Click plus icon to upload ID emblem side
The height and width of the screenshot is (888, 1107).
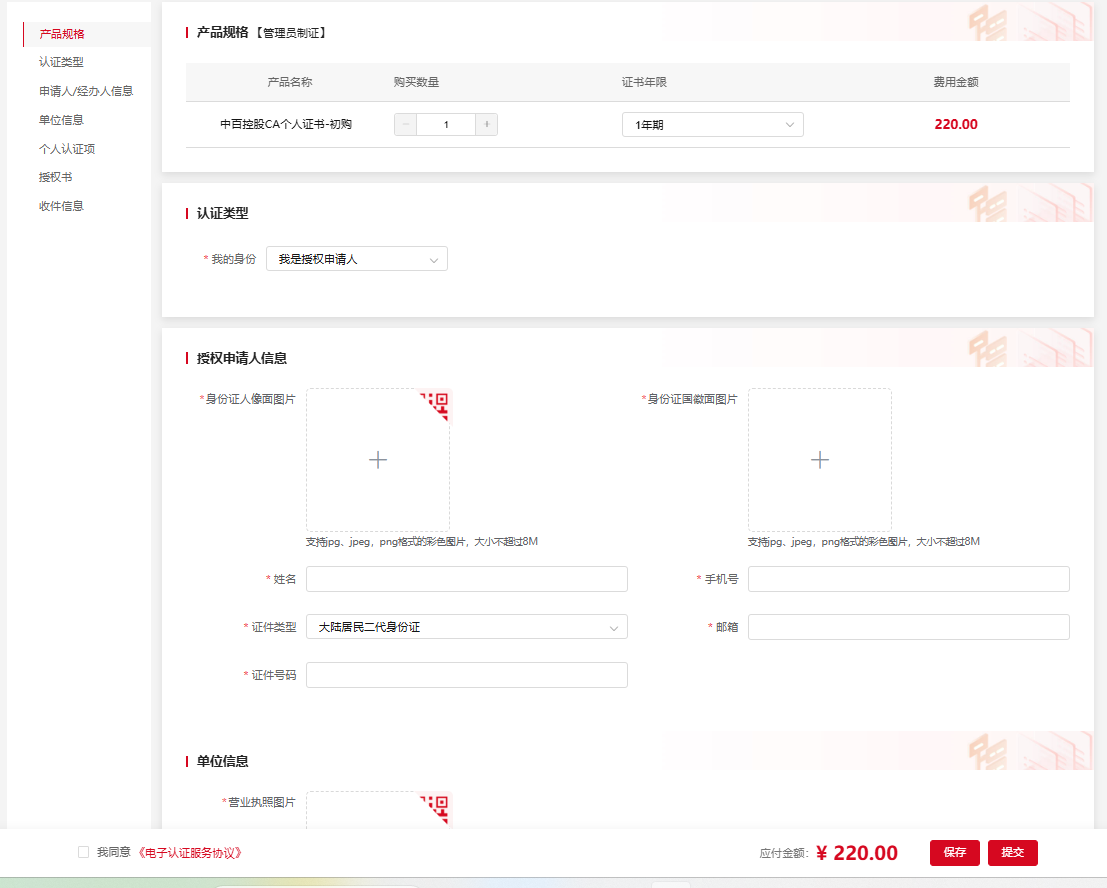[x=820, y=460]
